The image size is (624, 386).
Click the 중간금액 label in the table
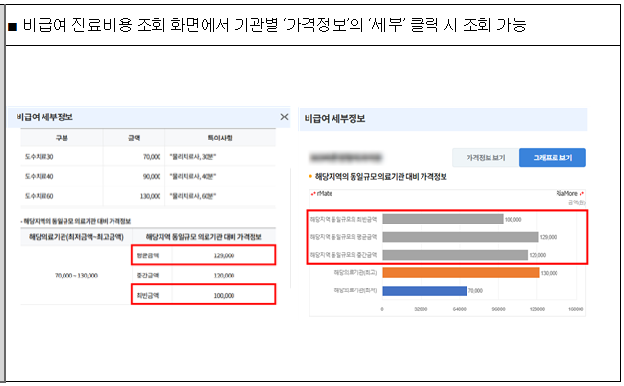pyautogui.click(x=148, y=275)
